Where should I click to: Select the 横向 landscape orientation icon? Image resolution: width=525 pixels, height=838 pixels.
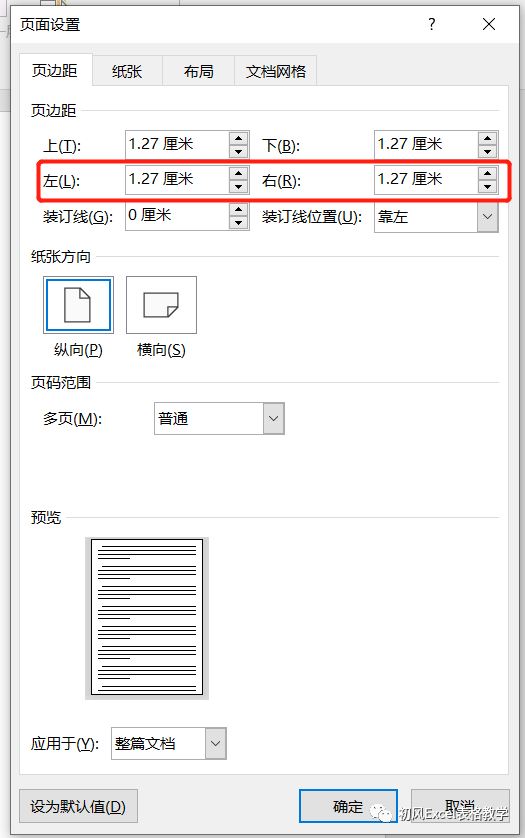click(161, 305)
